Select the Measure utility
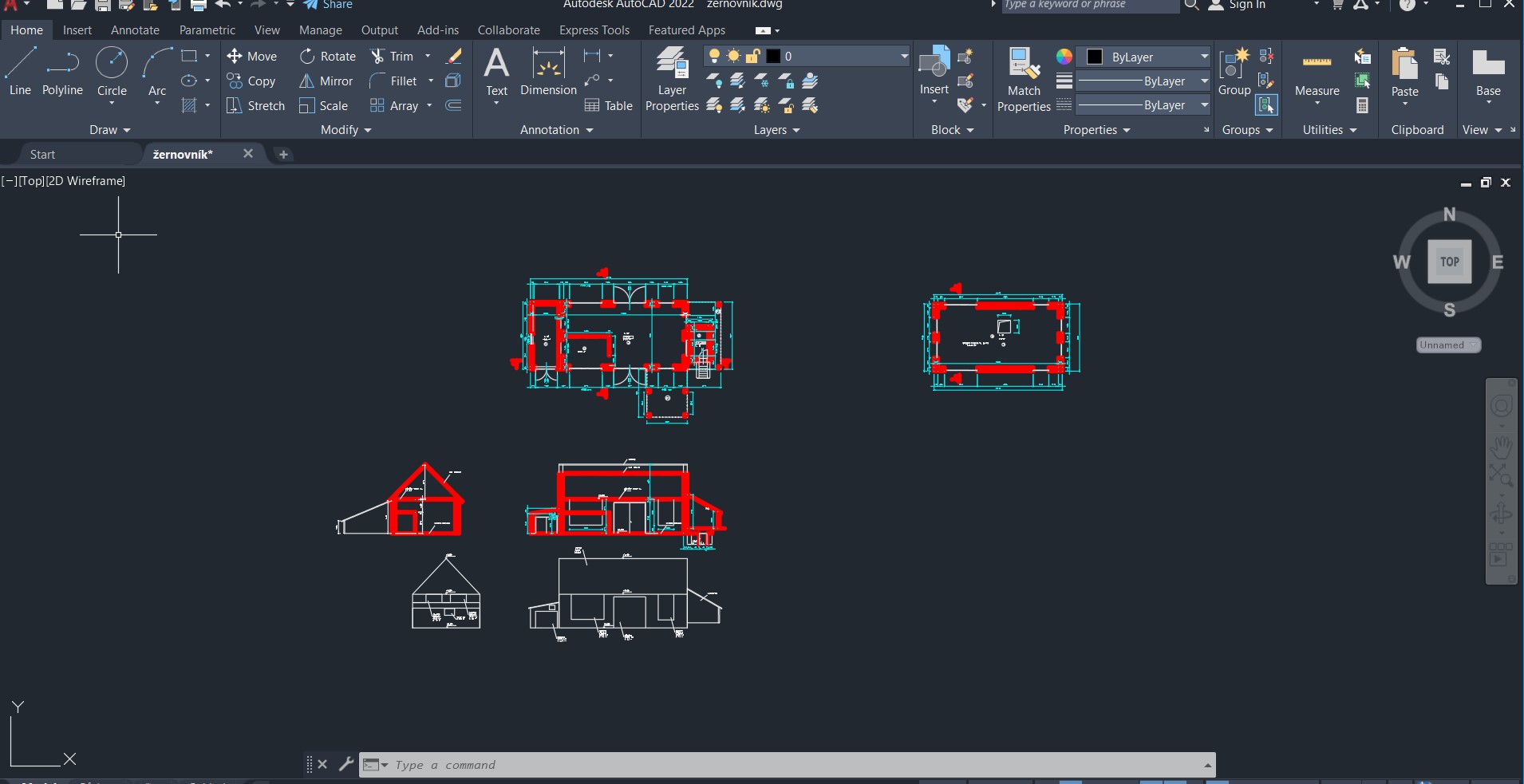 click(x=1317, y=76)
